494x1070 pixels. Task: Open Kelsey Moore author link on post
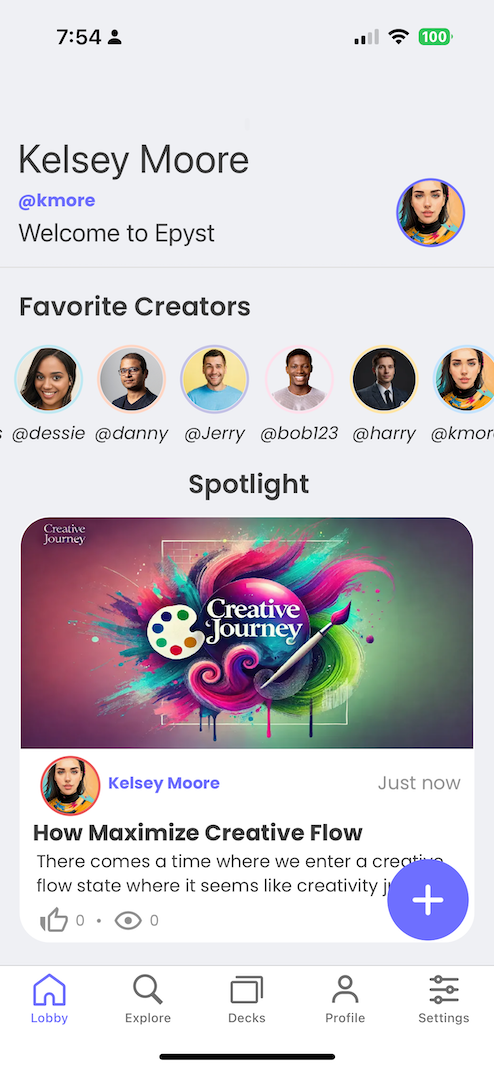164,783
